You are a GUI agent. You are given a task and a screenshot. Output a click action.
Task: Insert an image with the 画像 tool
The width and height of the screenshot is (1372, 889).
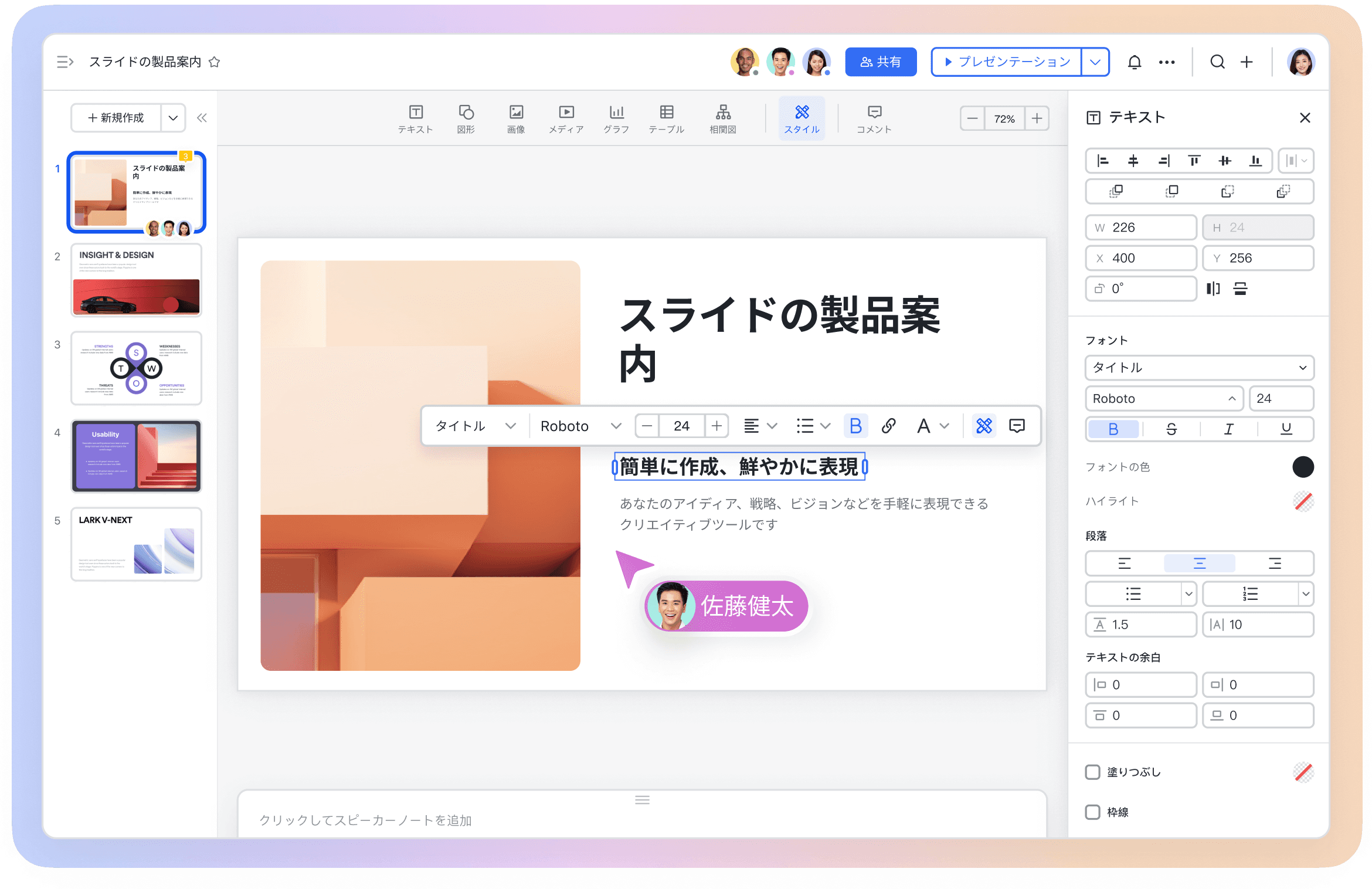(x=516, y=118)
